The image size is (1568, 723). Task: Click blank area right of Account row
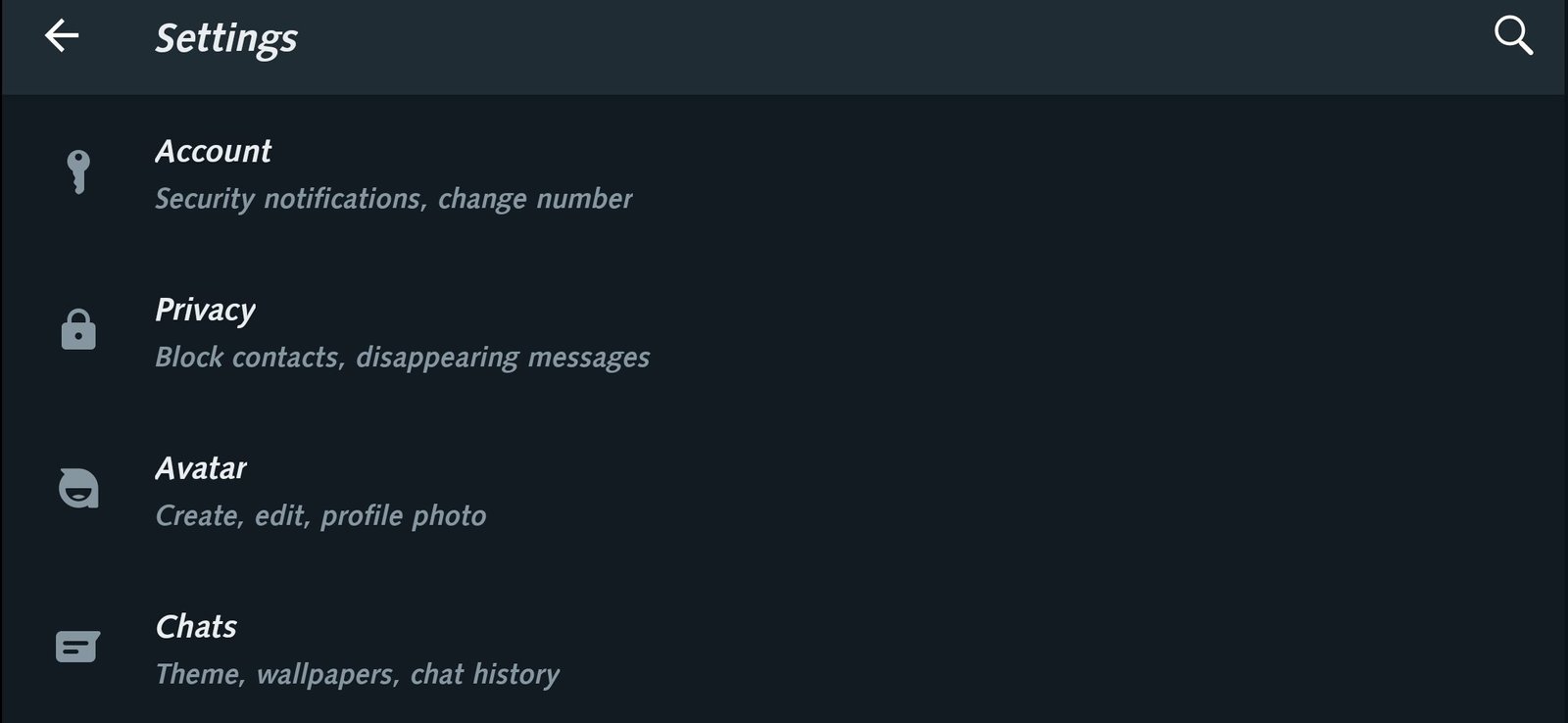[1078, 174]
